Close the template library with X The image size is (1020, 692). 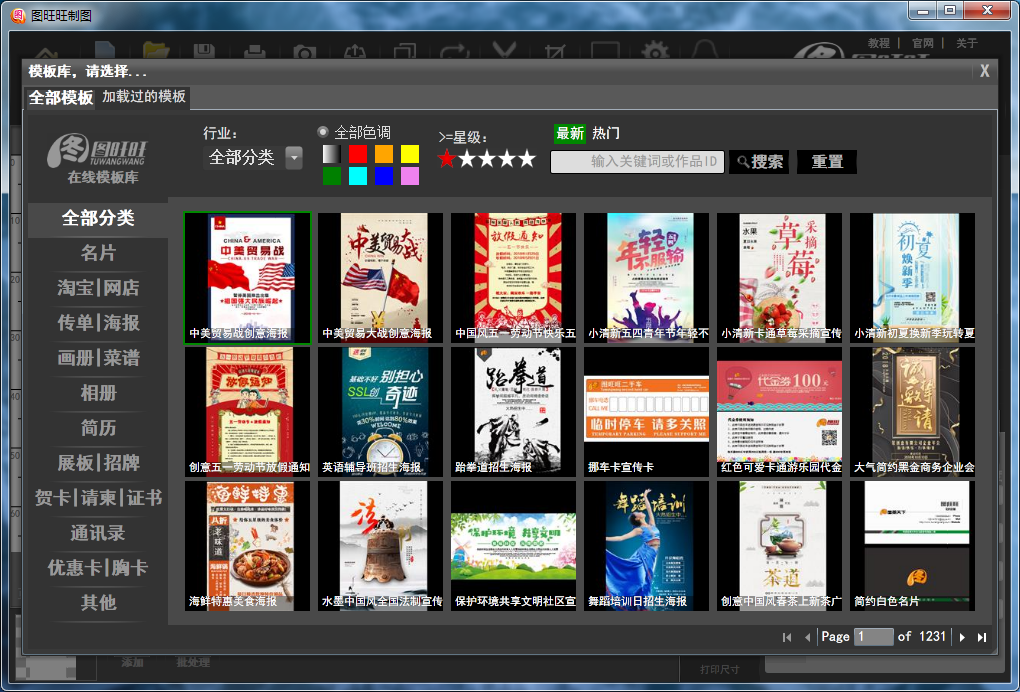984,71
